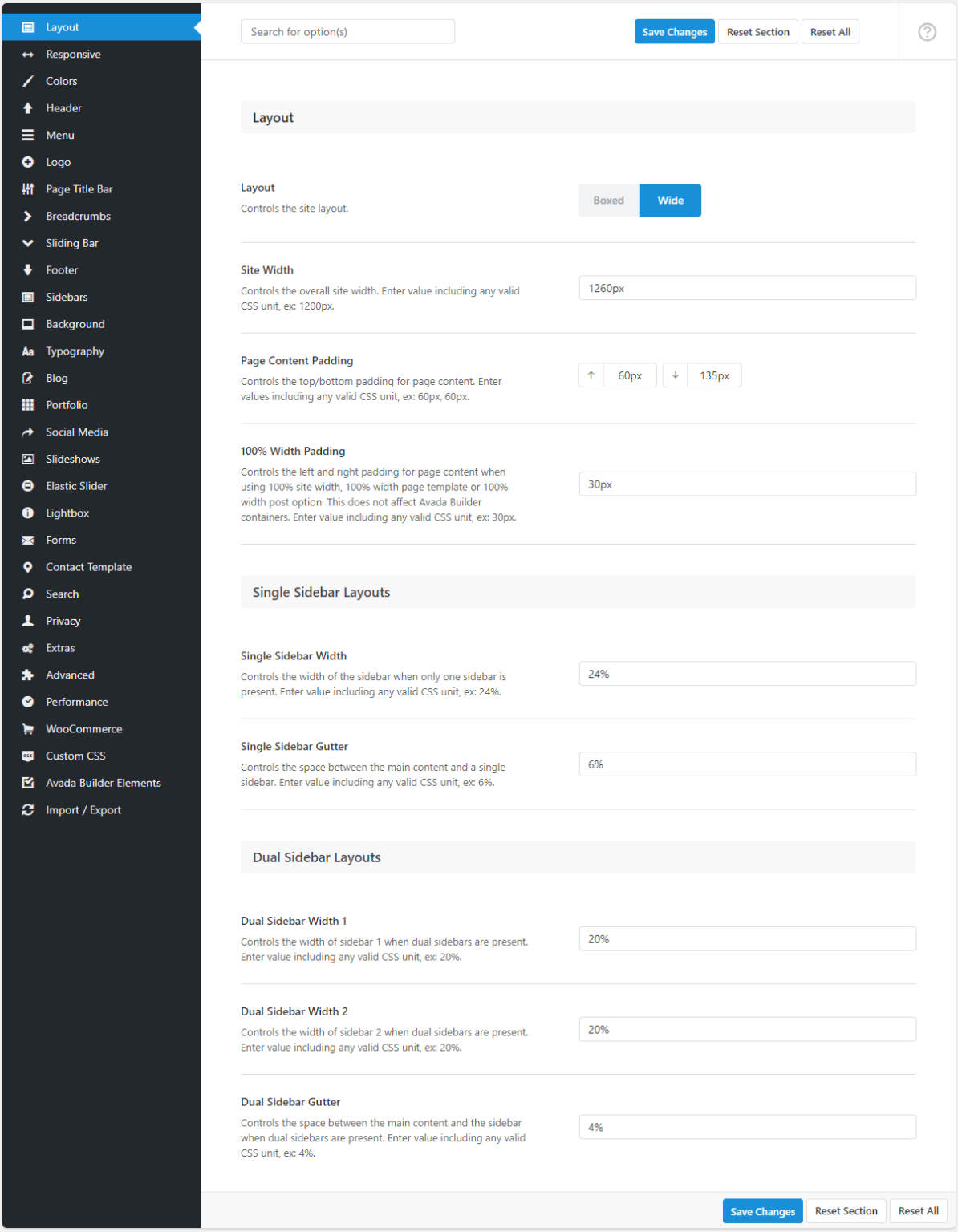The width and height of the screenshot is (958, 1232).
Task: Click the Privacy person icon
Action: pyautogui.click(x=28, y=621)
